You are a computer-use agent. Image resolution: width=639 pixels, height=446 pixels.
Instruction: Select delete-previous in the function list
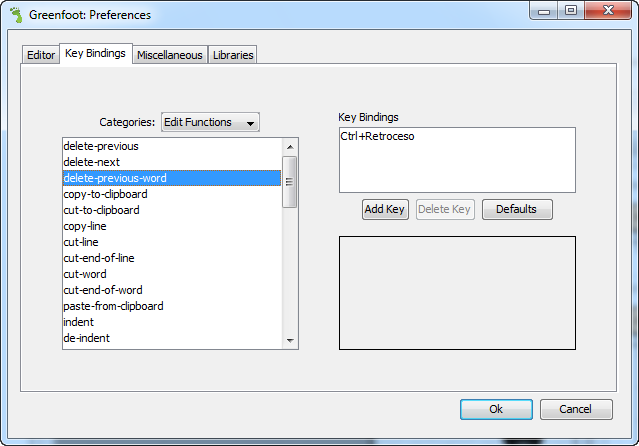tap(172, 146)
